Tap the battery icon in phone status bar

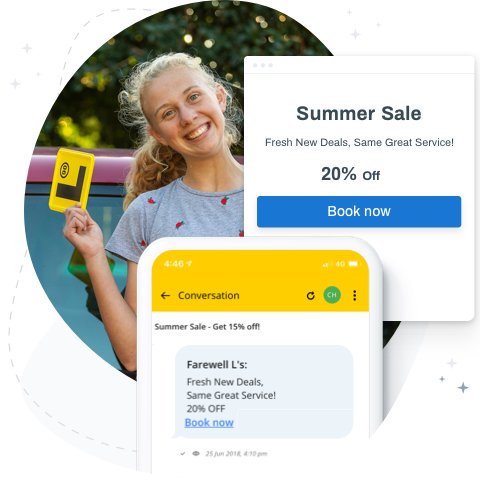354,264
